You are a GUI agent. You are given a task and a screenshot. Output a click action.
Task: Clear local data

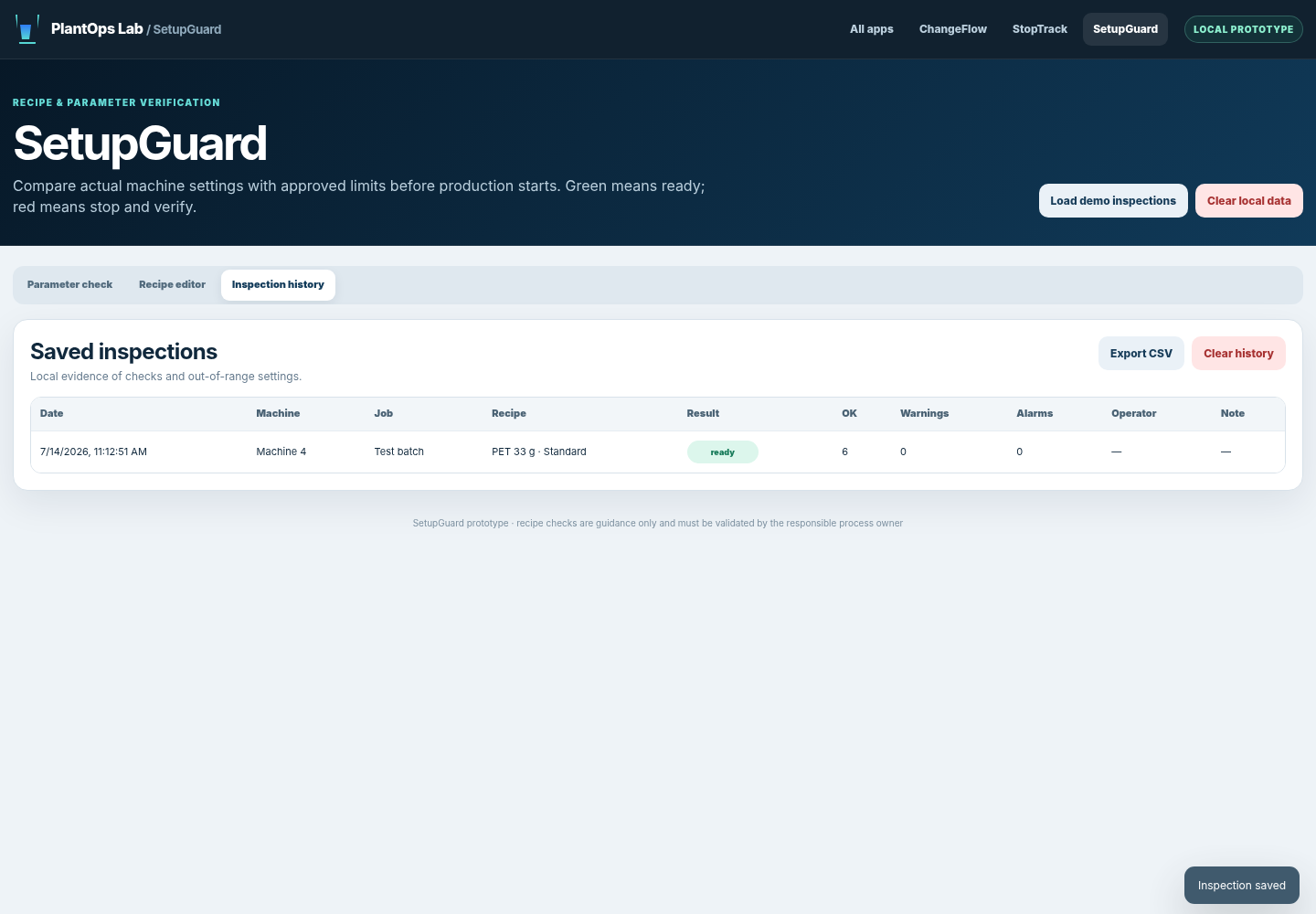1249,201
